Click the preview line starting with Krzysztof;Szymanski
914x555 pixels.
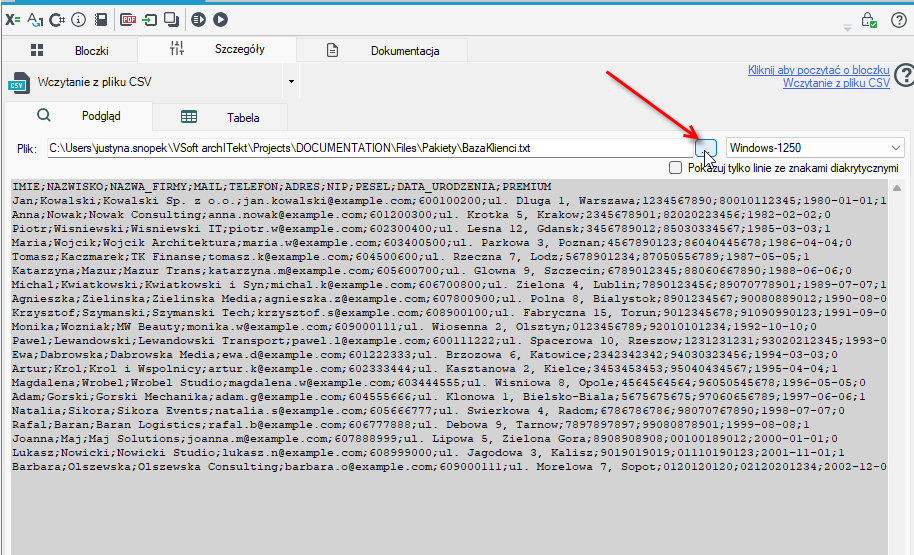[449, 312]
